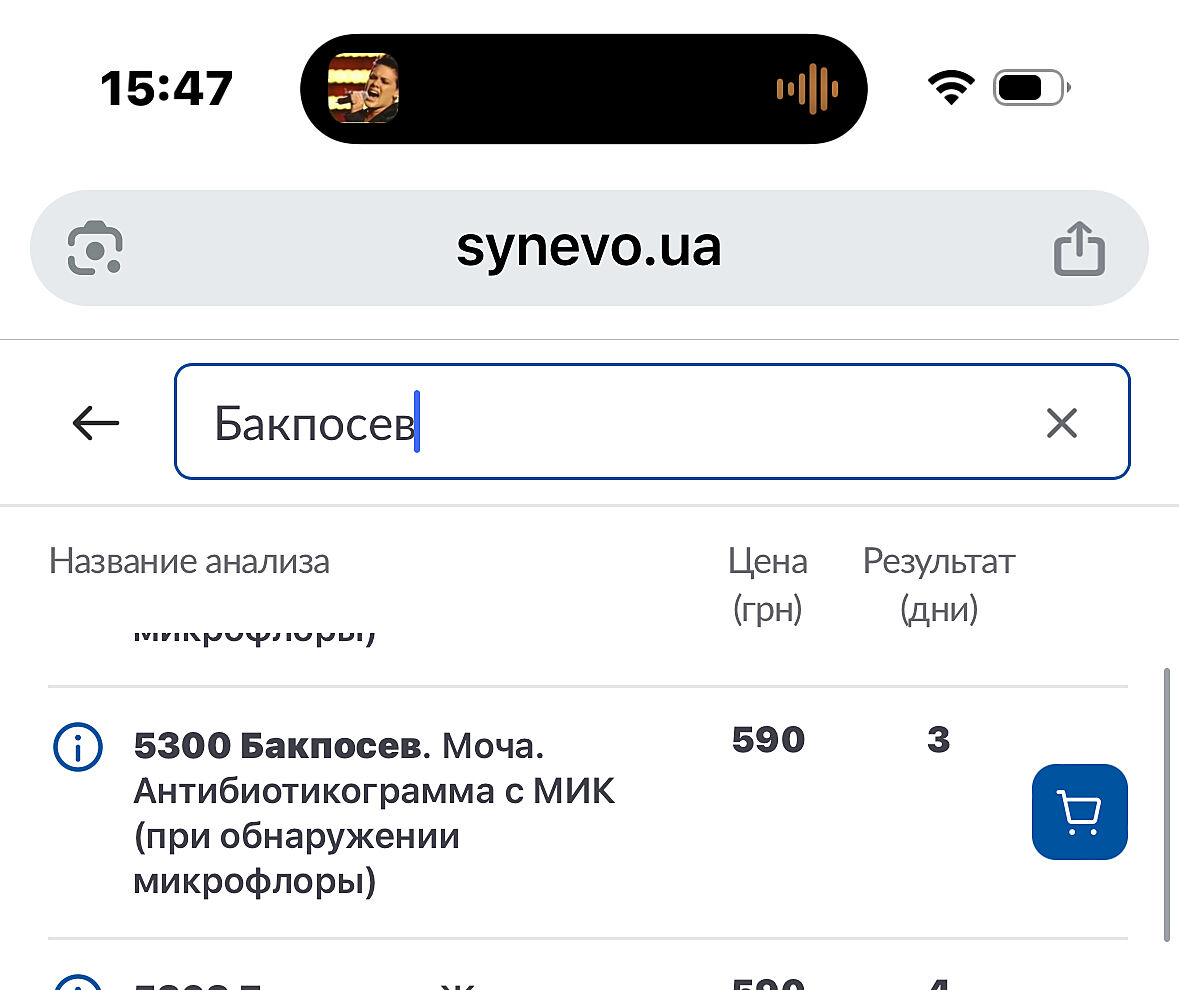Tap the 3-day result value
Image resolution: width=1179 pixels, height=990 pixels.
click(x=938, y=740)
